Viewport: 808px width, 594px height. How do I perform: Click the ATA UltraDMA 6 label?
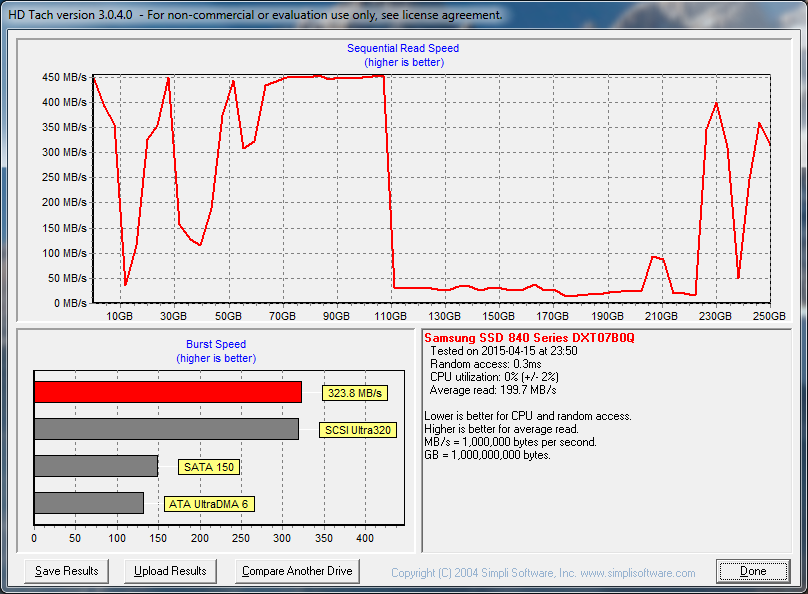coord(209,504)
